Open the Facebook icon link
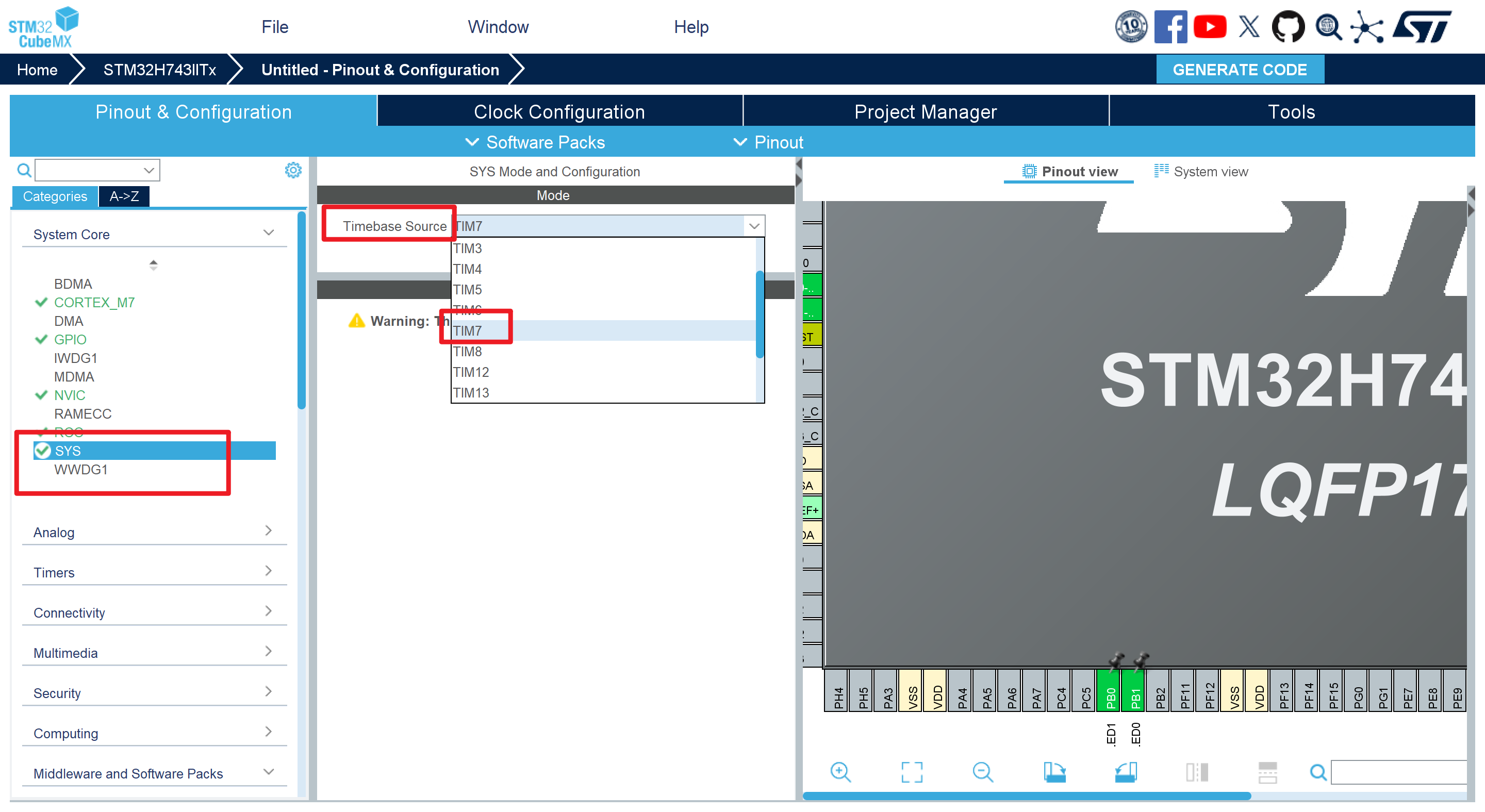Viewport: 1485px width, 812px height. [1170, 26]
